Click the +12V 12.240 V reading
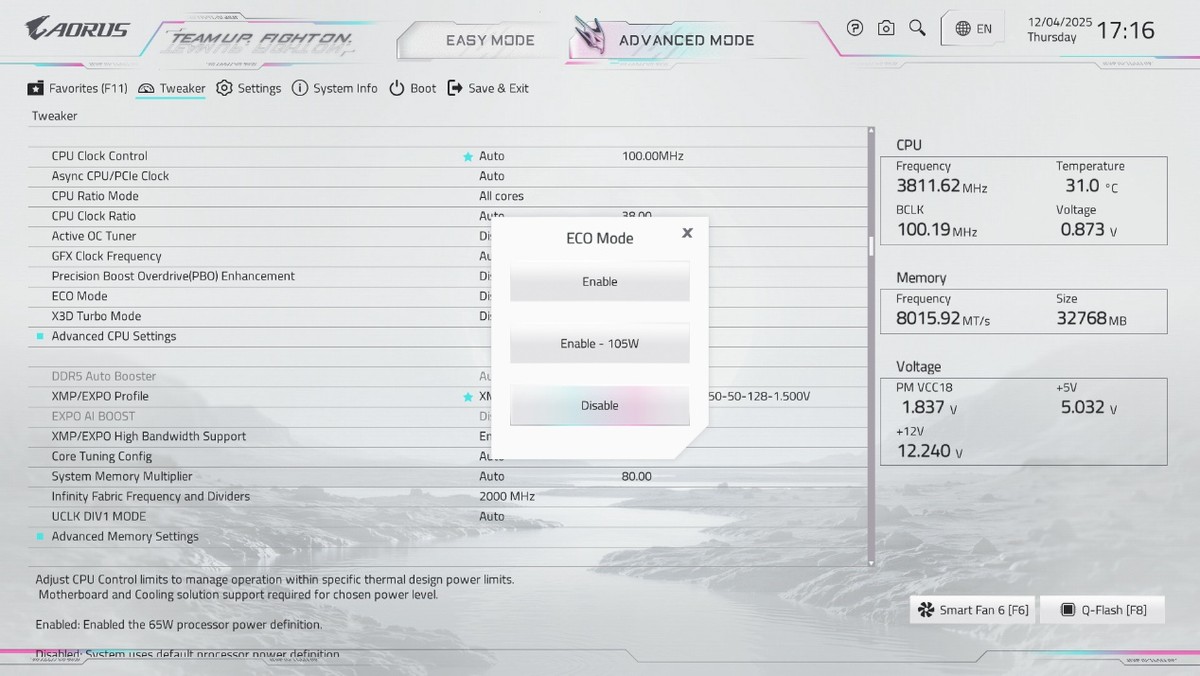 pyautogui.click(x=932, y=451)
